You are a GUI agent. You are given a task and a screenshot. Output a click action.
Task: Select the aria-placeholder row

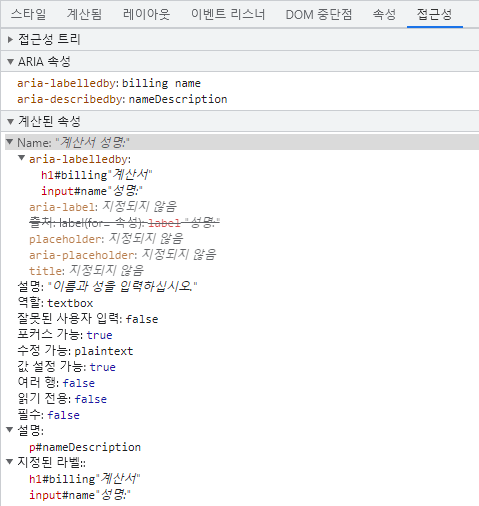pos(123,255)
